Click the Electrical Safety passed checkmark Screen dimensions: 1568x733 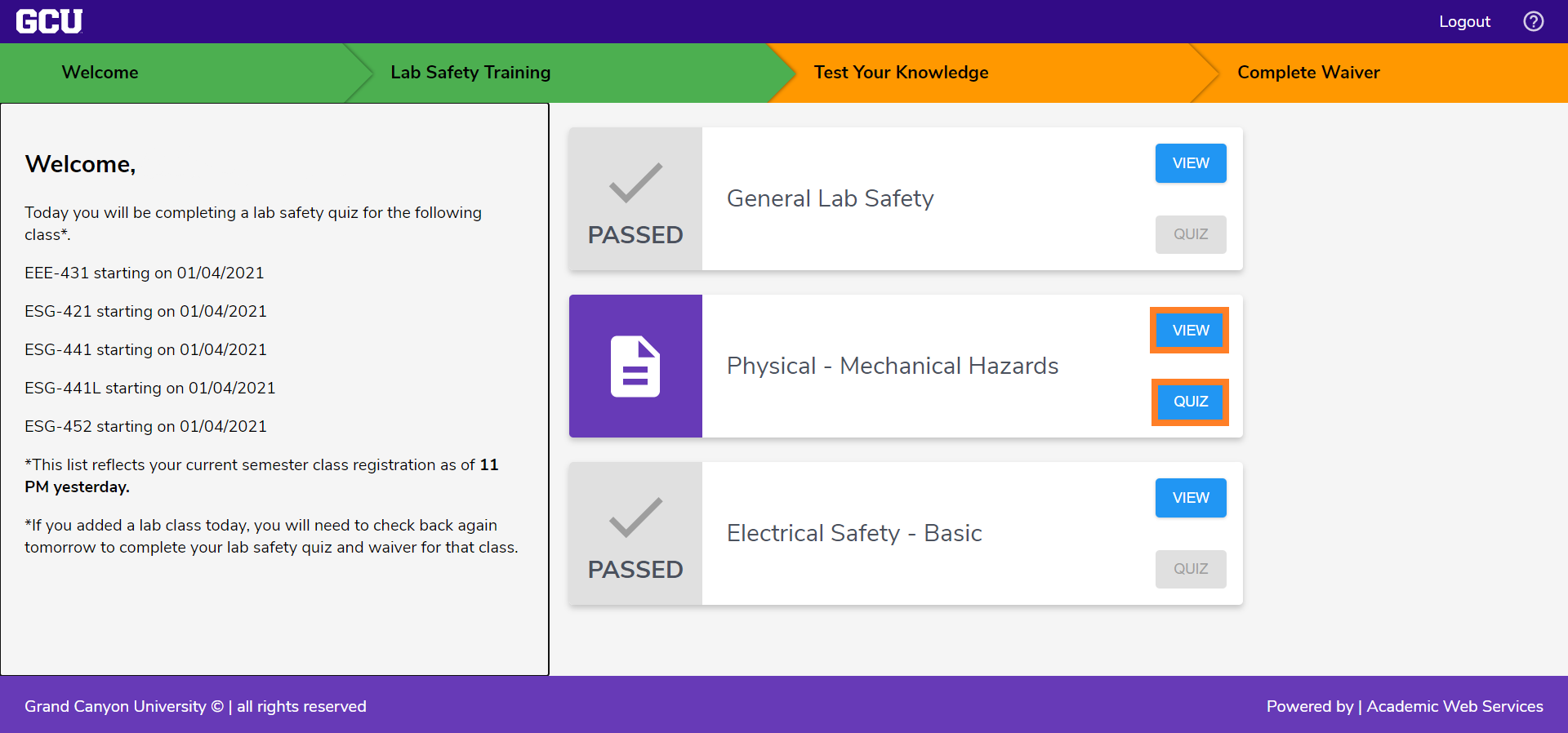pos(635,518)
